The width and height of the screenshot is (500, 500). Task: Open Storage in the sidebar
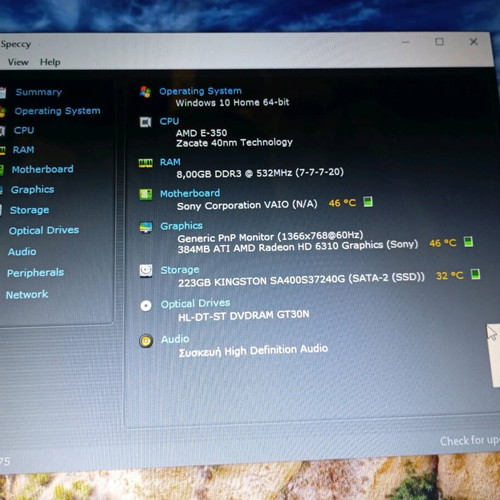29,210
